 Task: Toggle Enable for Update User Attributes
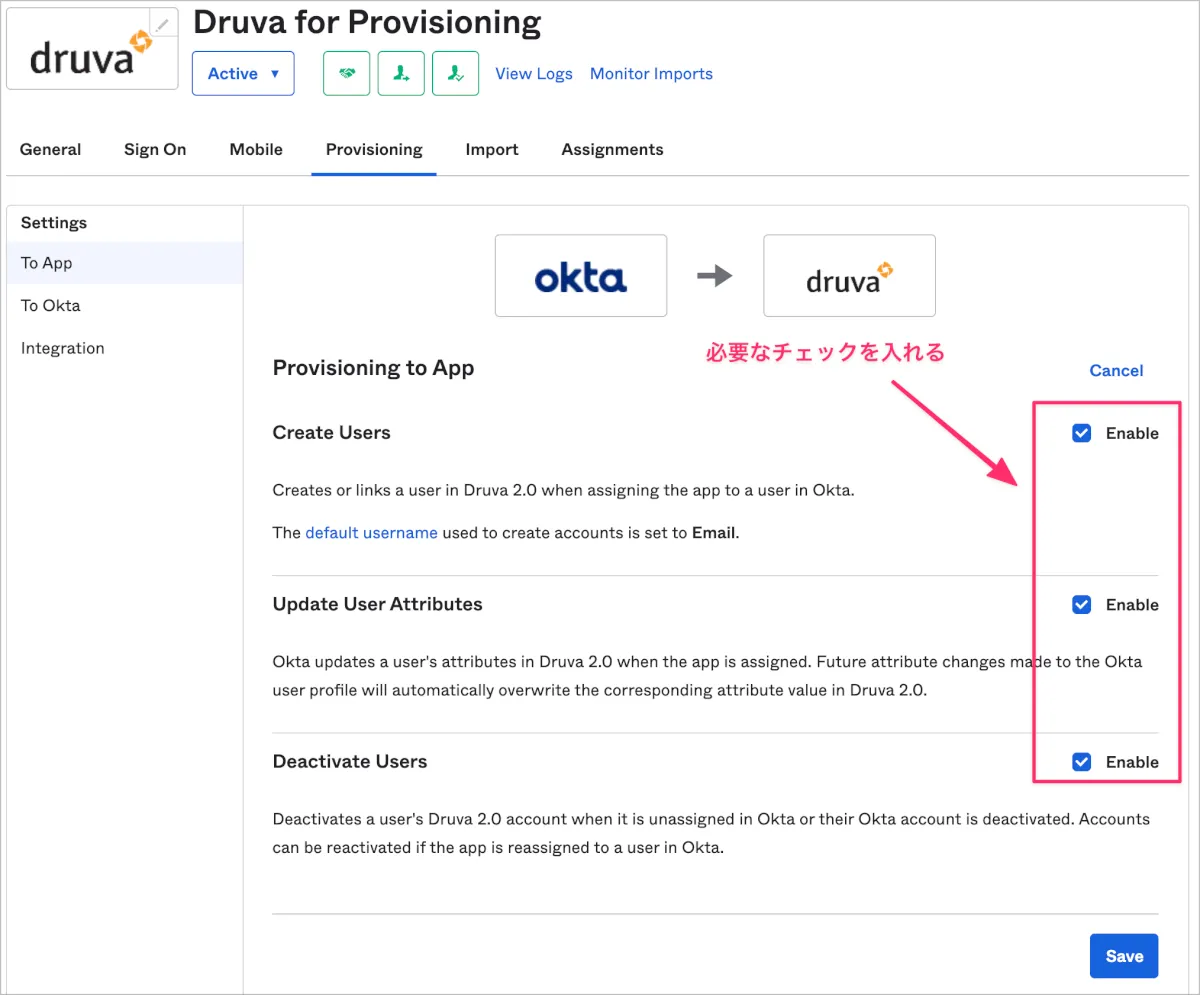coord(1081,605)
